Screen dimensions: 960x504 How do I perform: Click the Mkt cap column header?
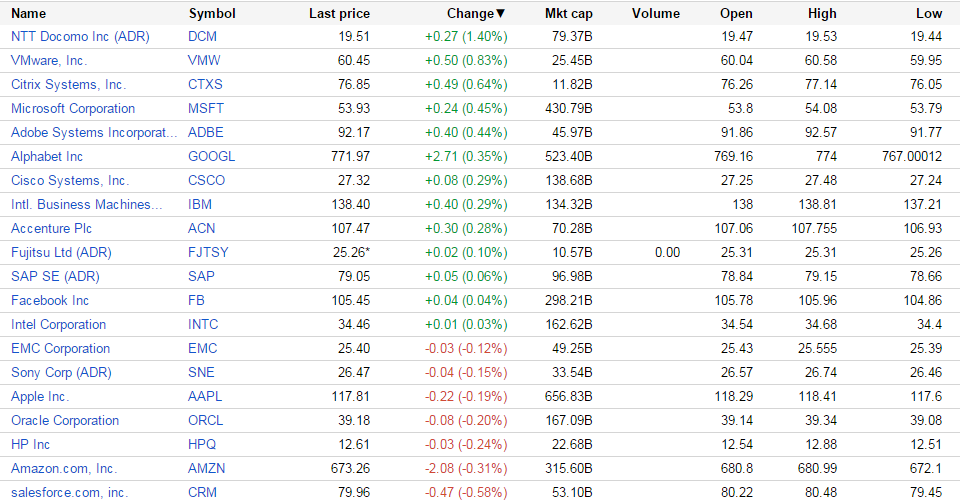(568, 14)
